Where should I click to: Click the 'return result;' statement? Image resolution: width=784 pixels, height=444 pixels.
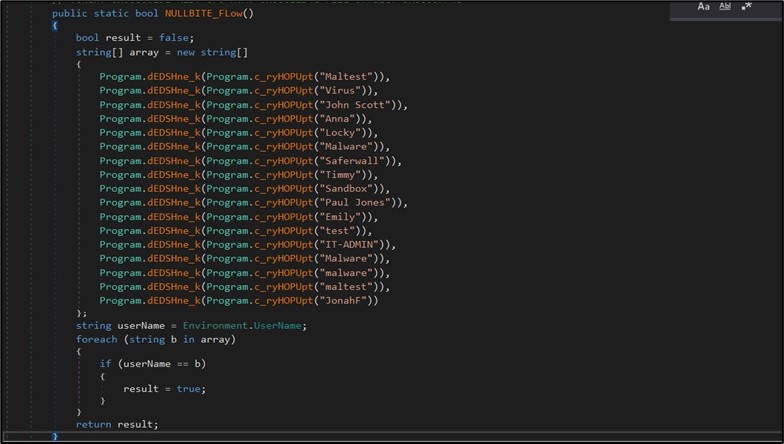pos(117,424)
